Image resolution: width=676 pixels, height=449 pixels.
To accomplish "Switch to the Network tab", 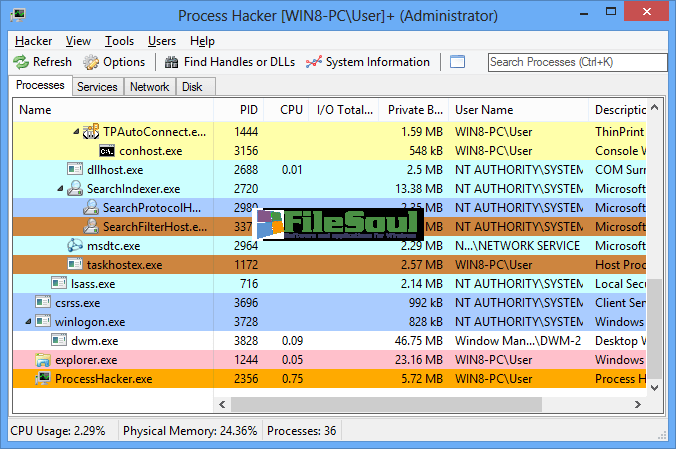I will click(149, 87).
